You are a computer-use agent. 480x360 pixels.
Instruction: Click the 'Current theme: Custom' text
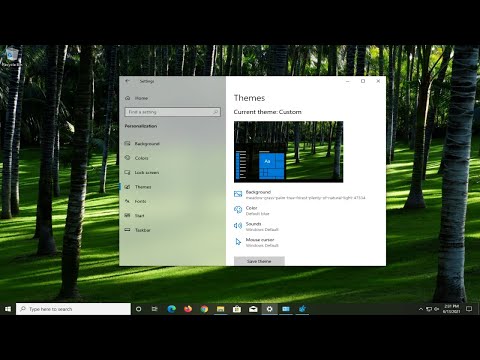(x=267, y=112)
